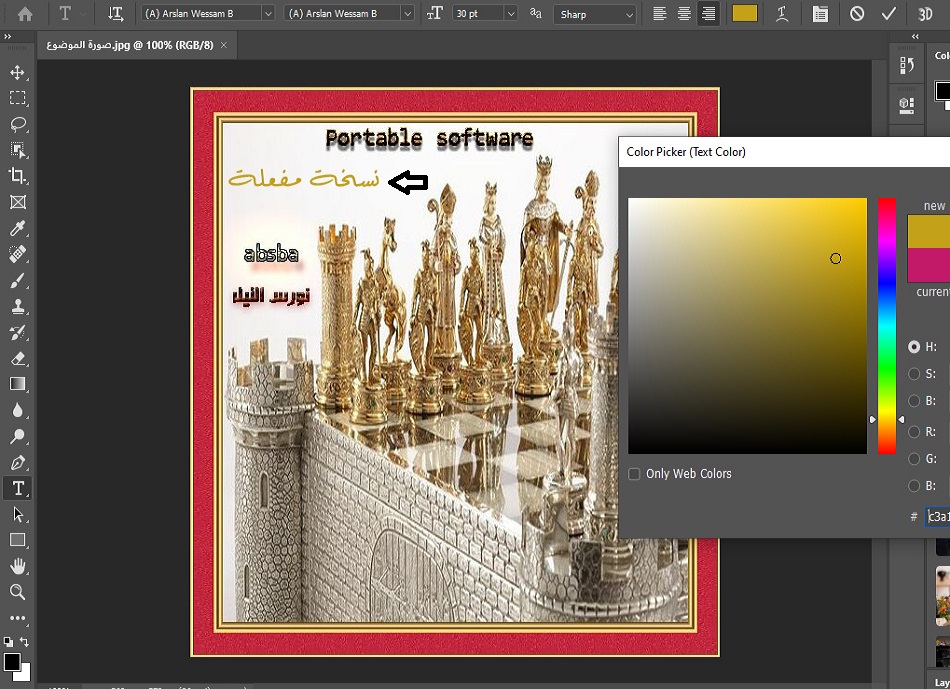Screen dimensions: 950x689
Task: Select the Eyedropper tool
Action: [x=17, y=228]
